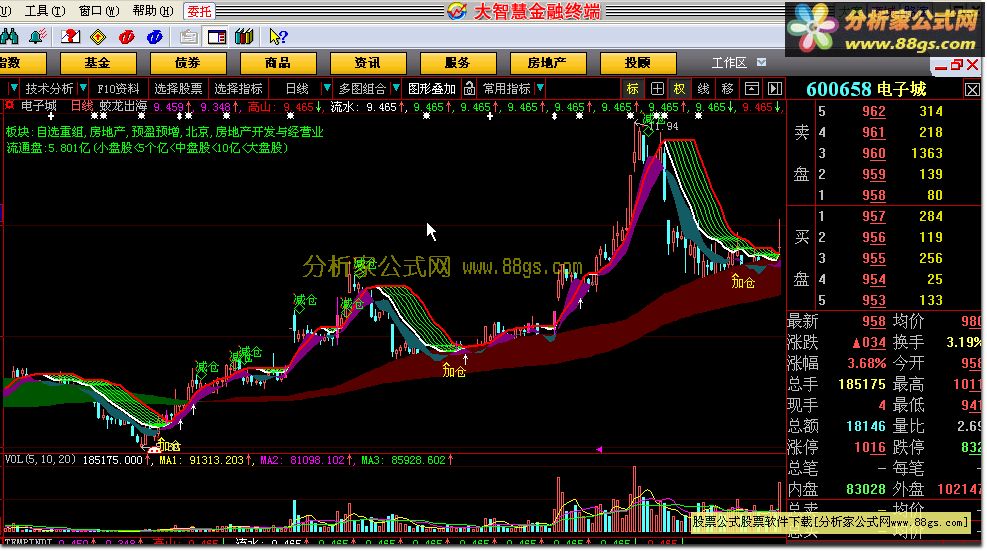
Task: Expand the 工作区 dropdown arrow
Action: [x=762, y=62]
